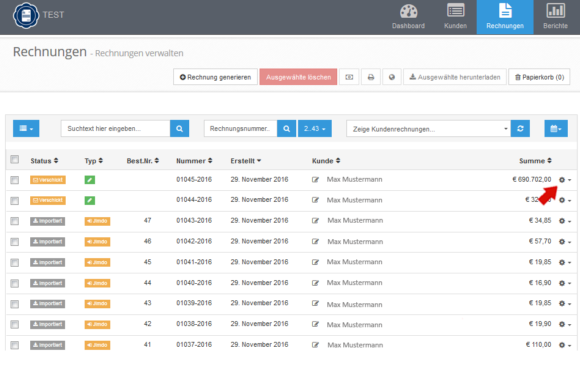Click the TEST logo icon
The width and height of the screenshot is (580, 367).
coord(26,15)
